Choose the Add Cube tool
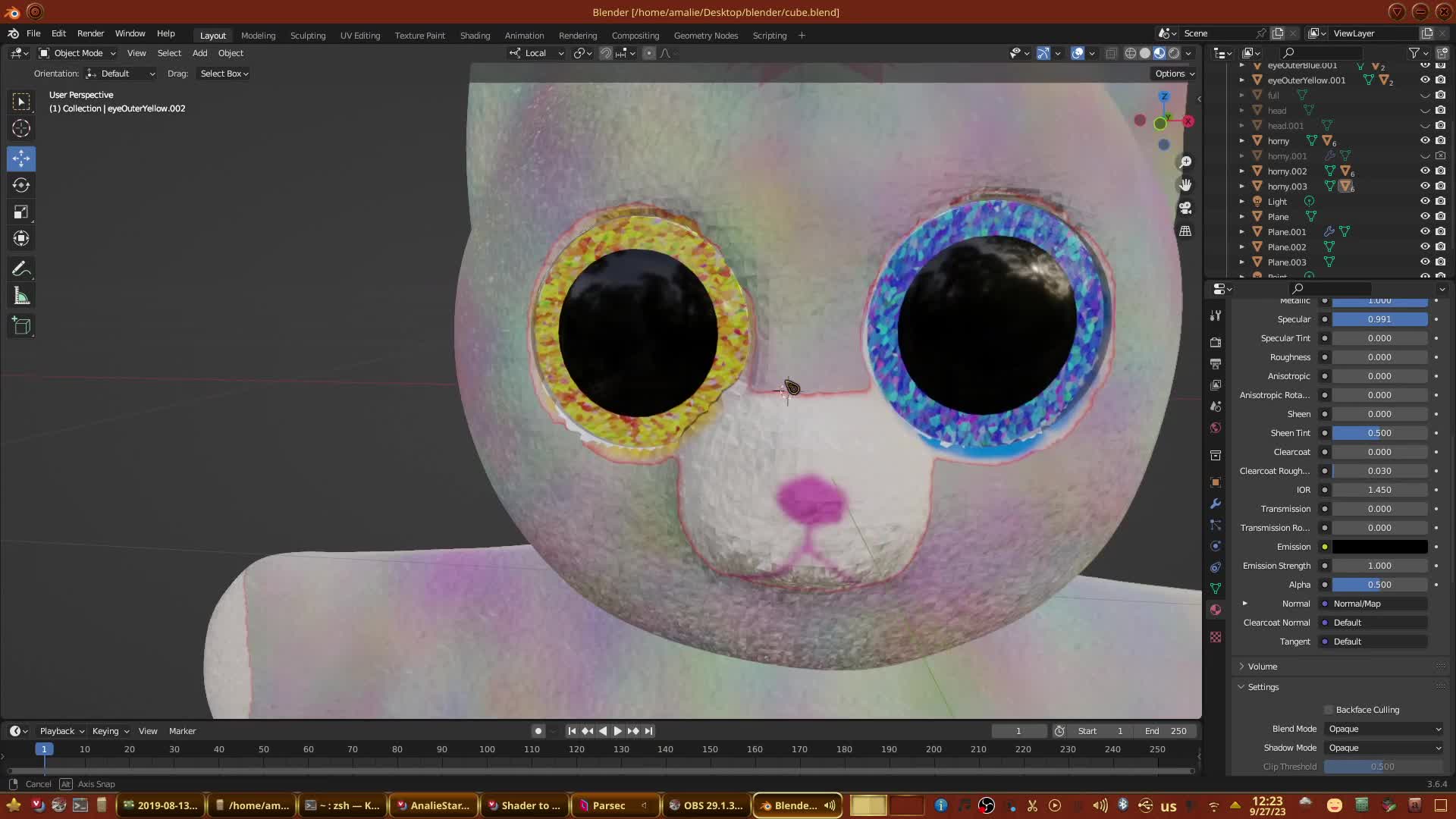This screenshot has height=819, width=1456. tap(21, 326)
